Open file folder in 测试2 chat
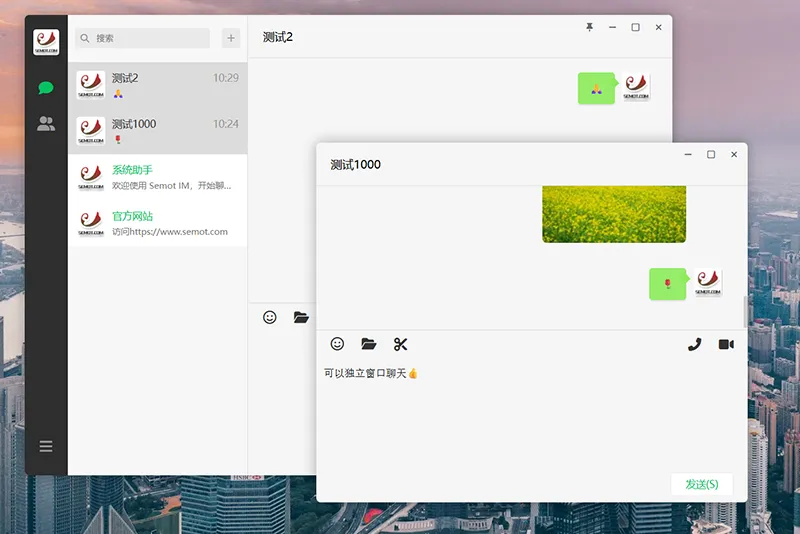This screenshot has width=800, height=534. click(301, 317)
